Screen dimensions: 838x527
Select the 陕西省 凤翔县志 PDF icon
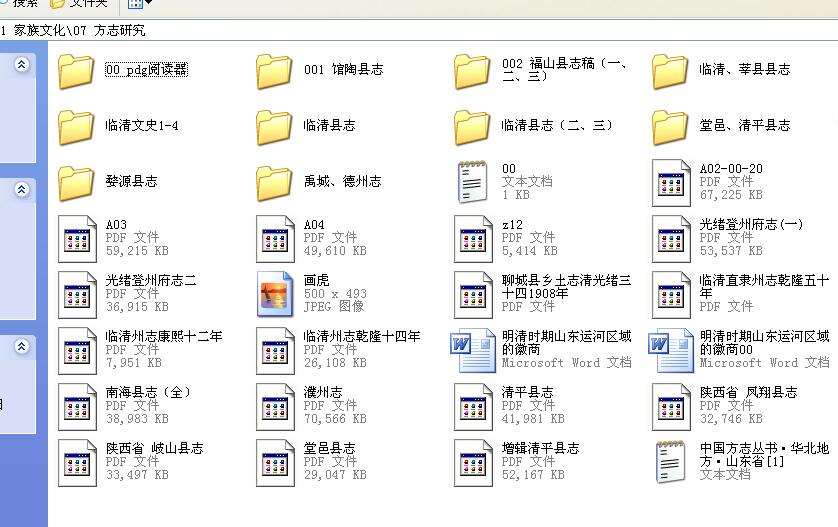click(x=671, y=407)
